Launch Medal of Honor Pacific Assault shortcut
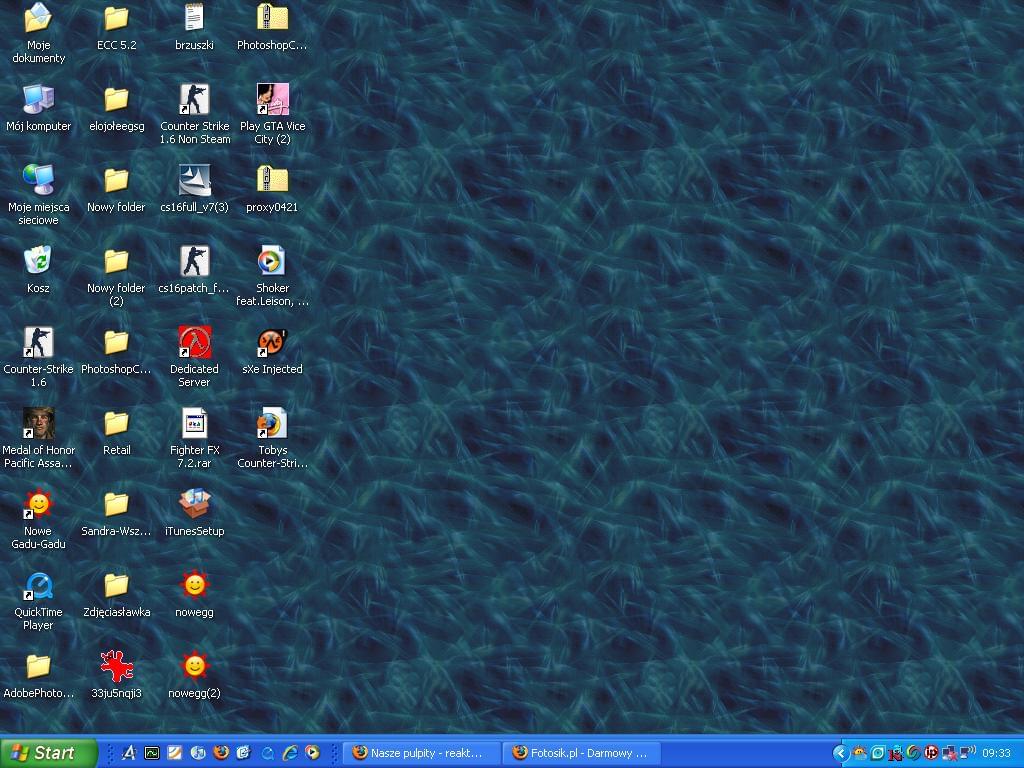The width and height of the screenshot is (1024, 768). pyautogui.click(x=39, y=438)
